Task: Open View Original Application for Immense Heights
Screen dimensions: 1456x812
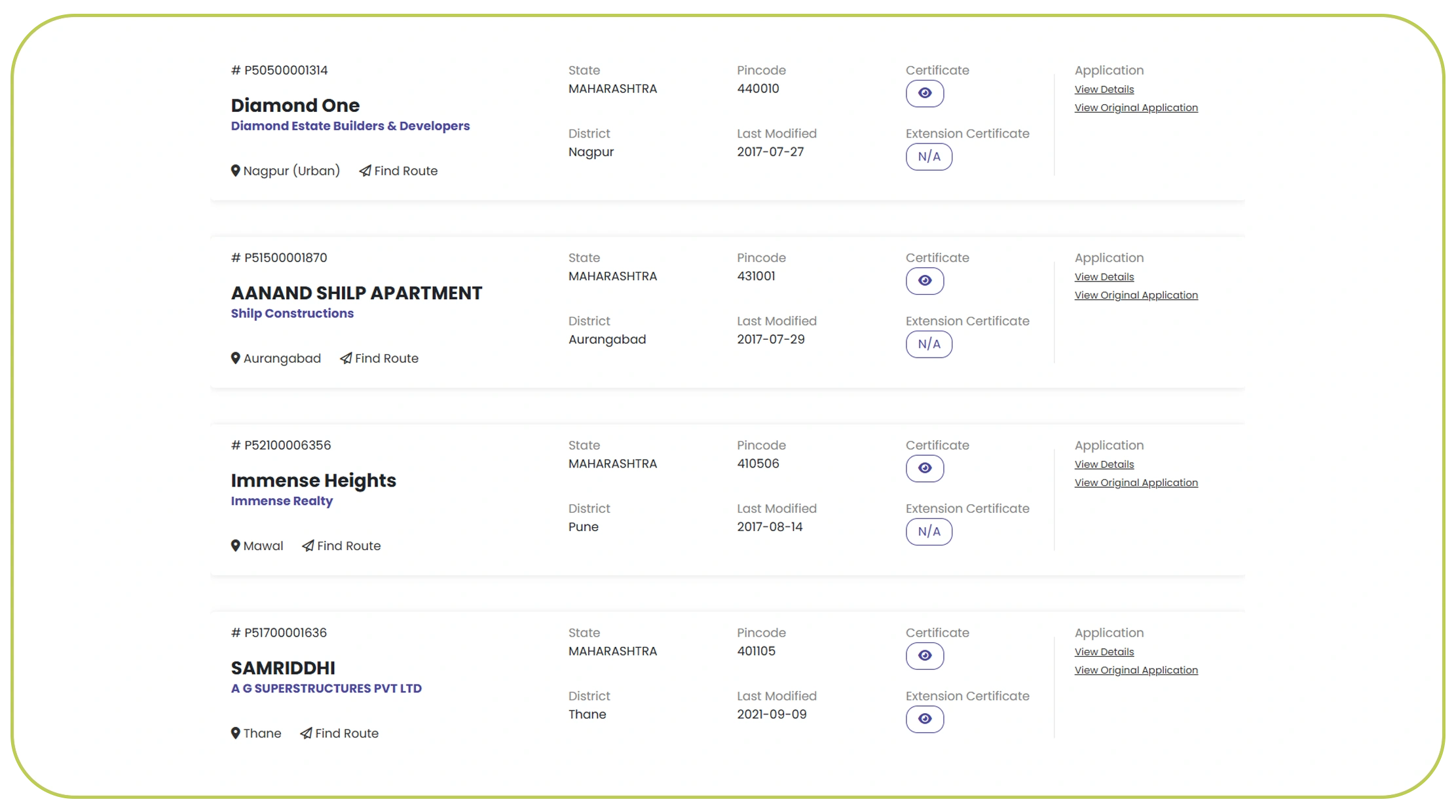Action: coord(1136,483)
